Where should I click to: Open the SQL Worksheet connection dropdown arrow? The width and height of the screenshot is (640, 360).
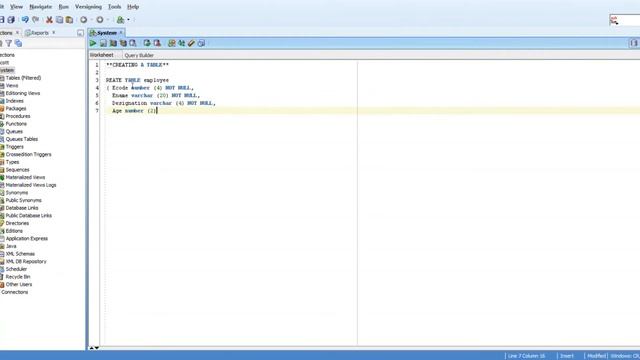pyautogui.click(x=129, y=20)
